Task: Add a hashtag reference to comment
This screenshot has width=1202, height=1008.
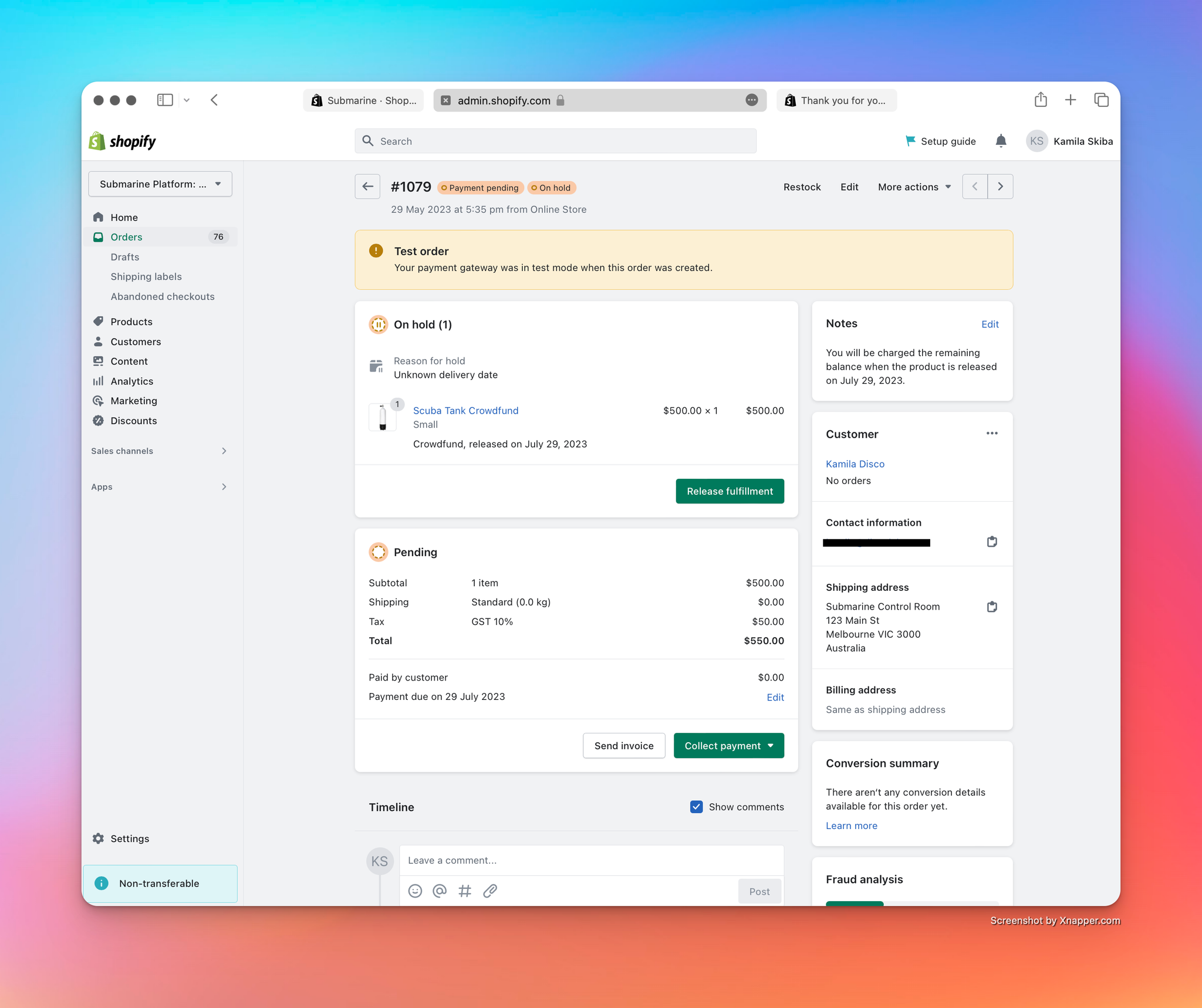Action: (465, 891)
